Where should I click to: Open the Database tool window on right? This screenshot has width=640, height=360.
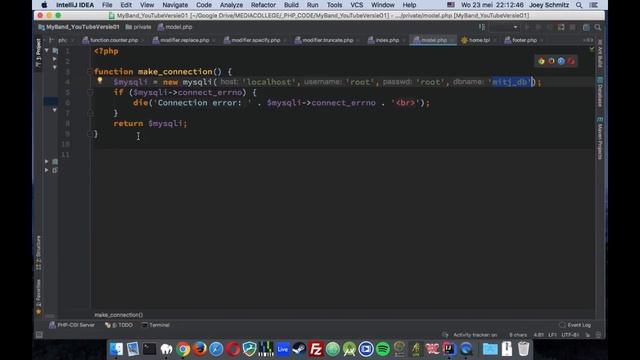pos(600,92)
